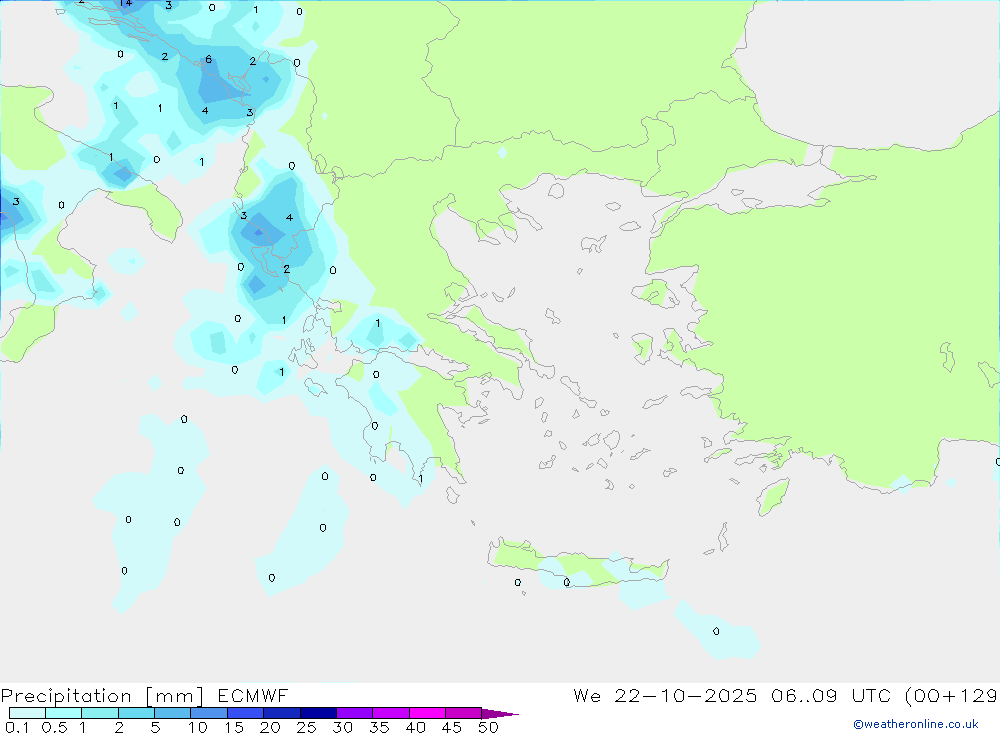The image size is (1000, 733).
Task: Click the '20' legend scale label
Action: pos(270,727)
